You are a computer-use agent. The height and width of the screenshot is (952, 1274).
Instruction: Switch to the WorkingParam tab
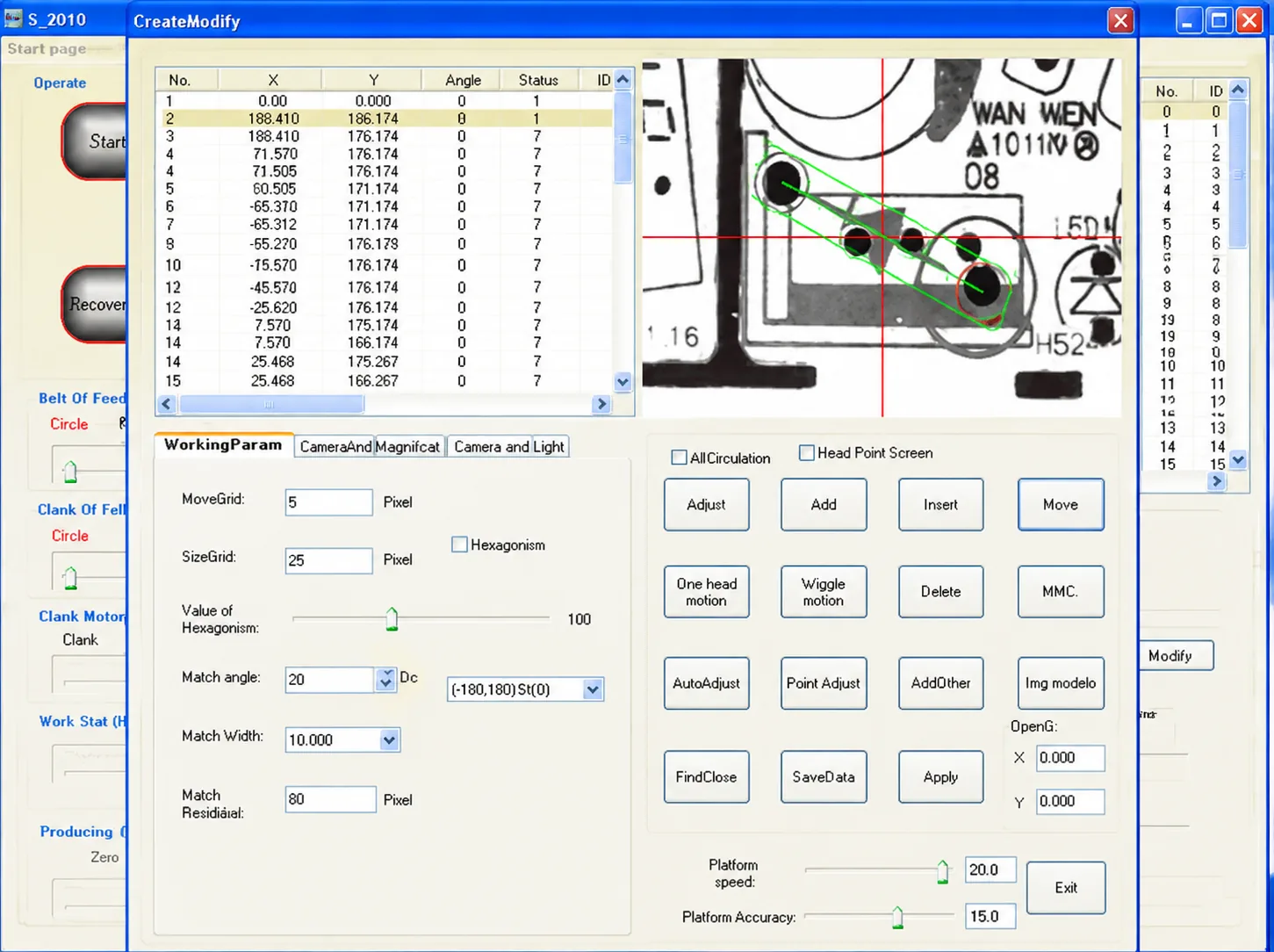(223, 444)
